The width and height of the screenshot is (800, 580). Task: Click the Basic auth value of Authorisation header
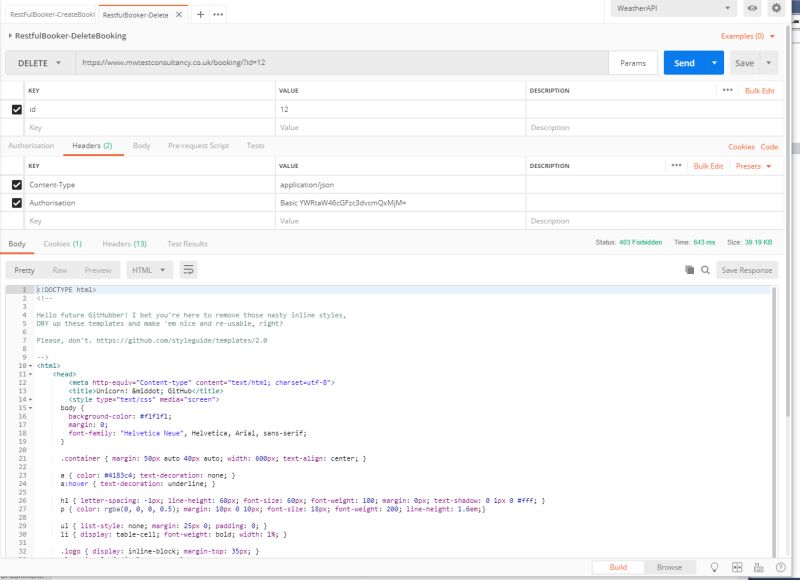[x=343, y=203]
